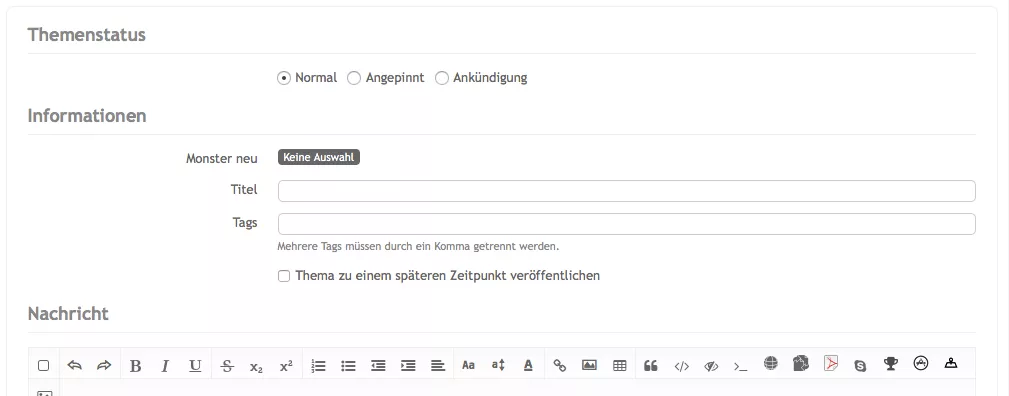Click the undo arrow in editor toolbar
The image size is (1009, 396).
coord(75,365)
